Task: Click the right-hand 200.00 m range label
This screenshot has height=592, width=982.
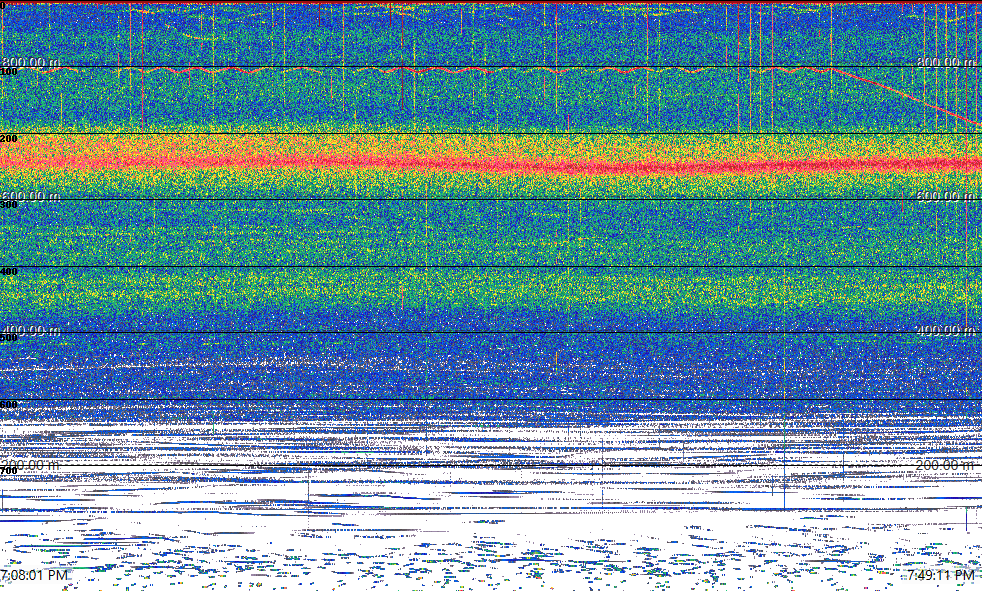Action: [x=946, y=465]
